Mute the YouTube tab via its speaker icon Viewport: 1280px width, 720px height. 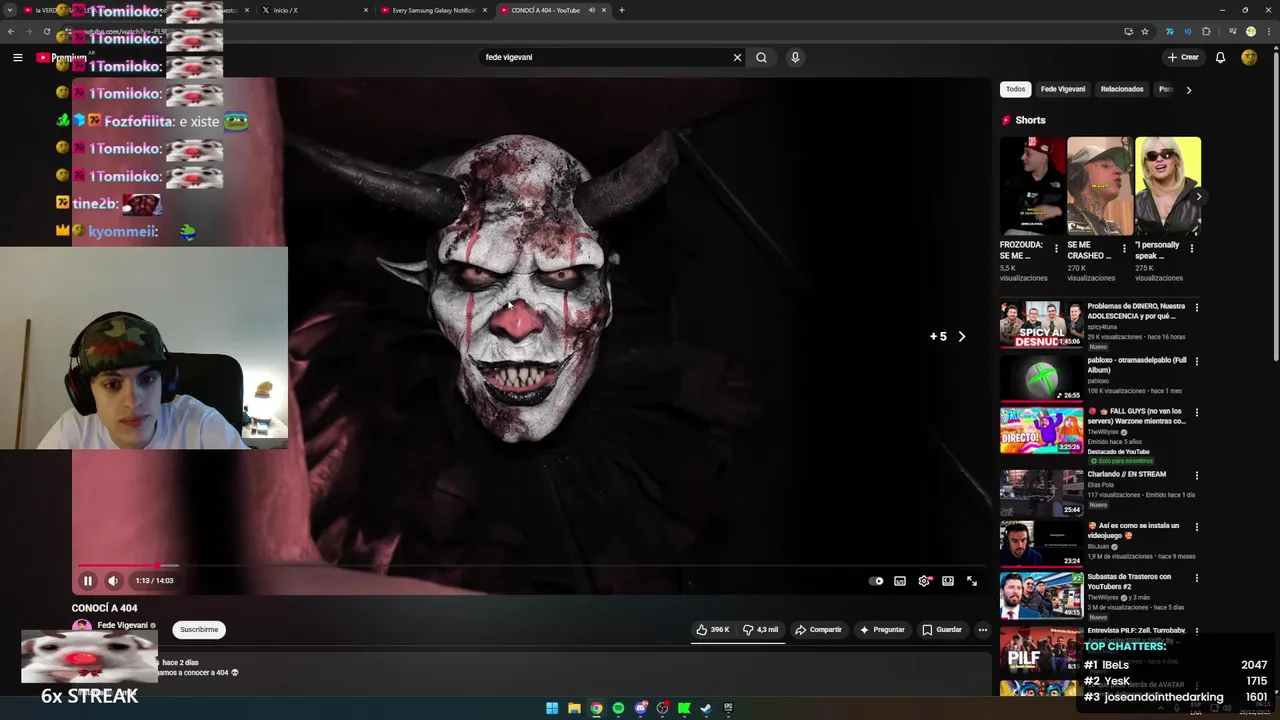pyautogui.click(x=591, y=10)
